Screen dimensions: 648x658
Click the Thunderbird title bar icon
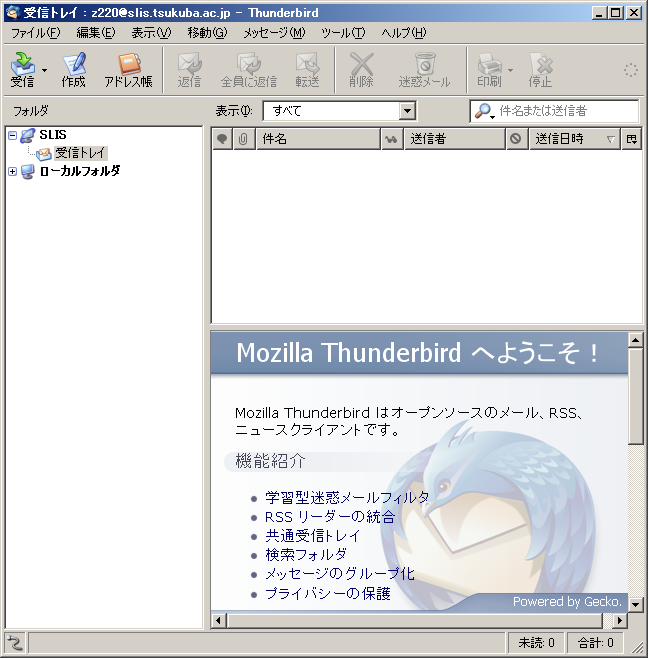(x=13, y=13)
